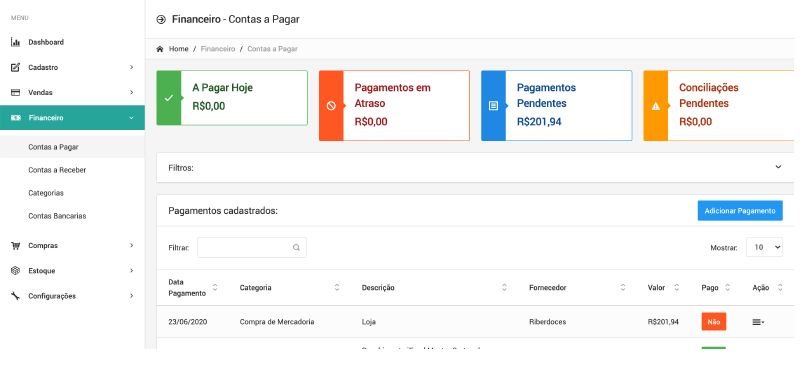Viewport: 804px width, 389px height.
Task: Expand the Compras menu chevron
Action: [132, 245]
